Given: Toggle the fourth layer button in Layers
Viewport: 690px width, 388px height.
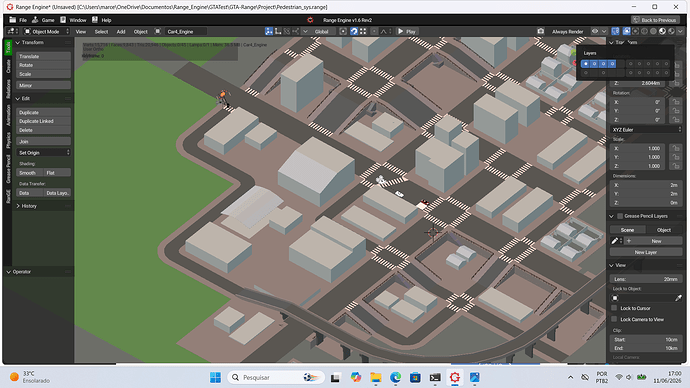Looking at the screenshot, I should [x=612, y=64].
